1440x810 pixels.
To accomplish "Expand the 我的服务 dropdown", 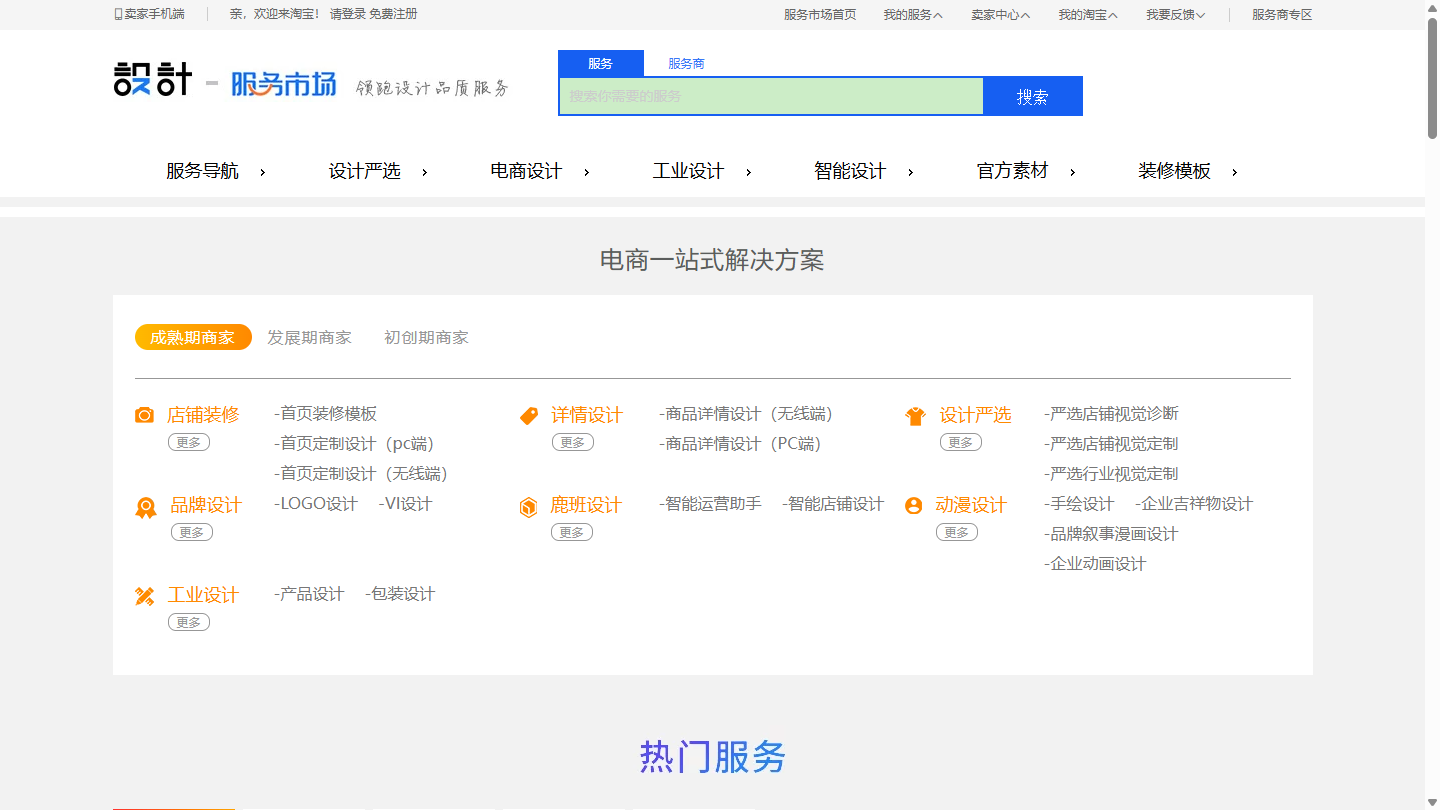I will (912, 15).
